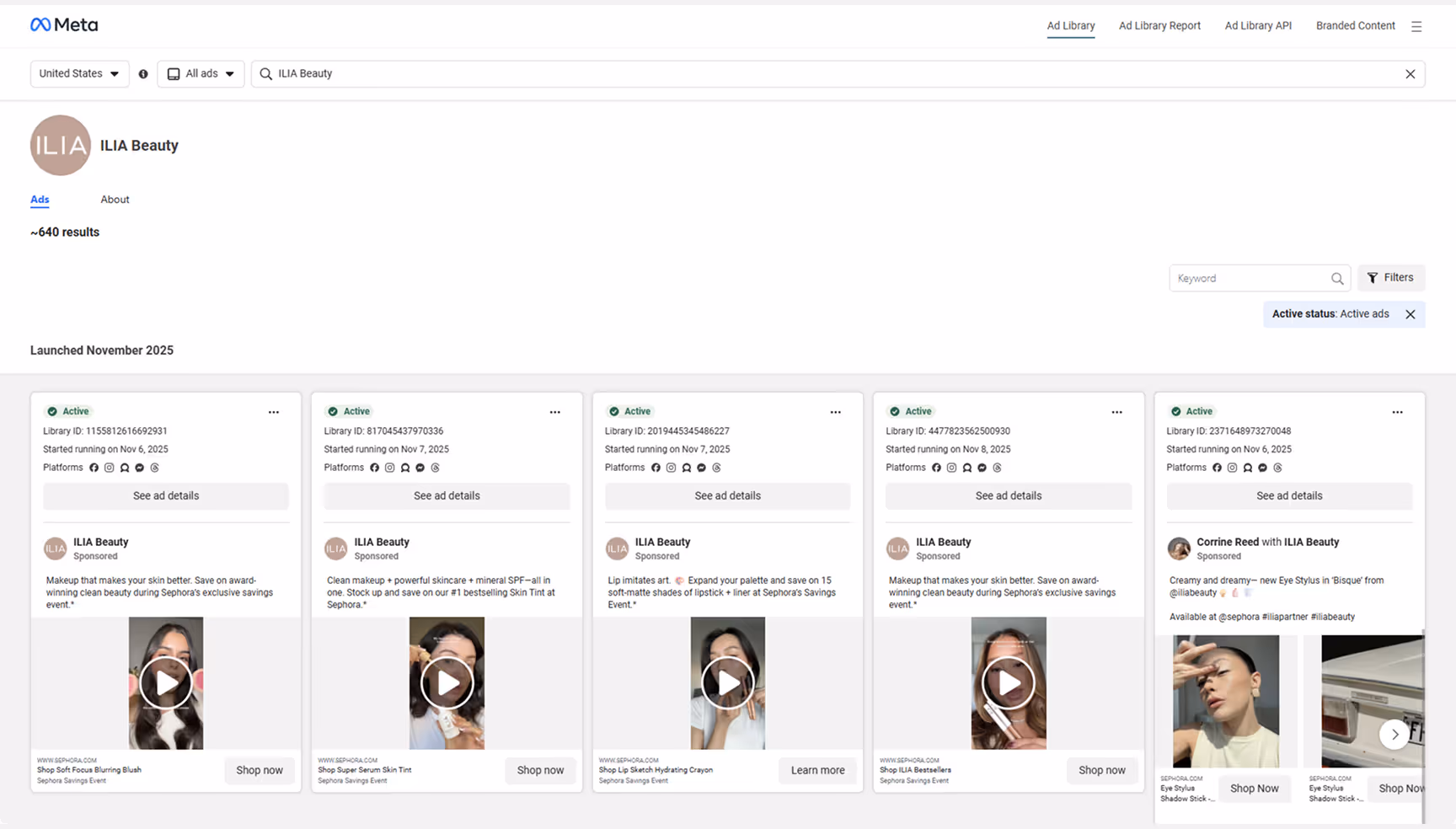The height and width of the screenshot is (829, 1456).
Task: Open more options for ad 2371648973270048
Action: [x=1397, y=412]
